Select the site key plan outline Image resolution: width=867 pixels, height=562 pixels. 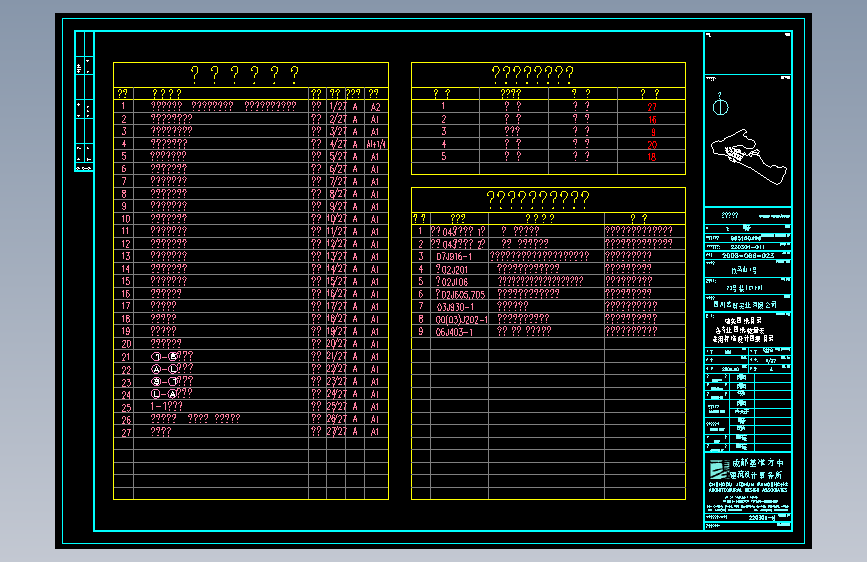click(749, 157)
